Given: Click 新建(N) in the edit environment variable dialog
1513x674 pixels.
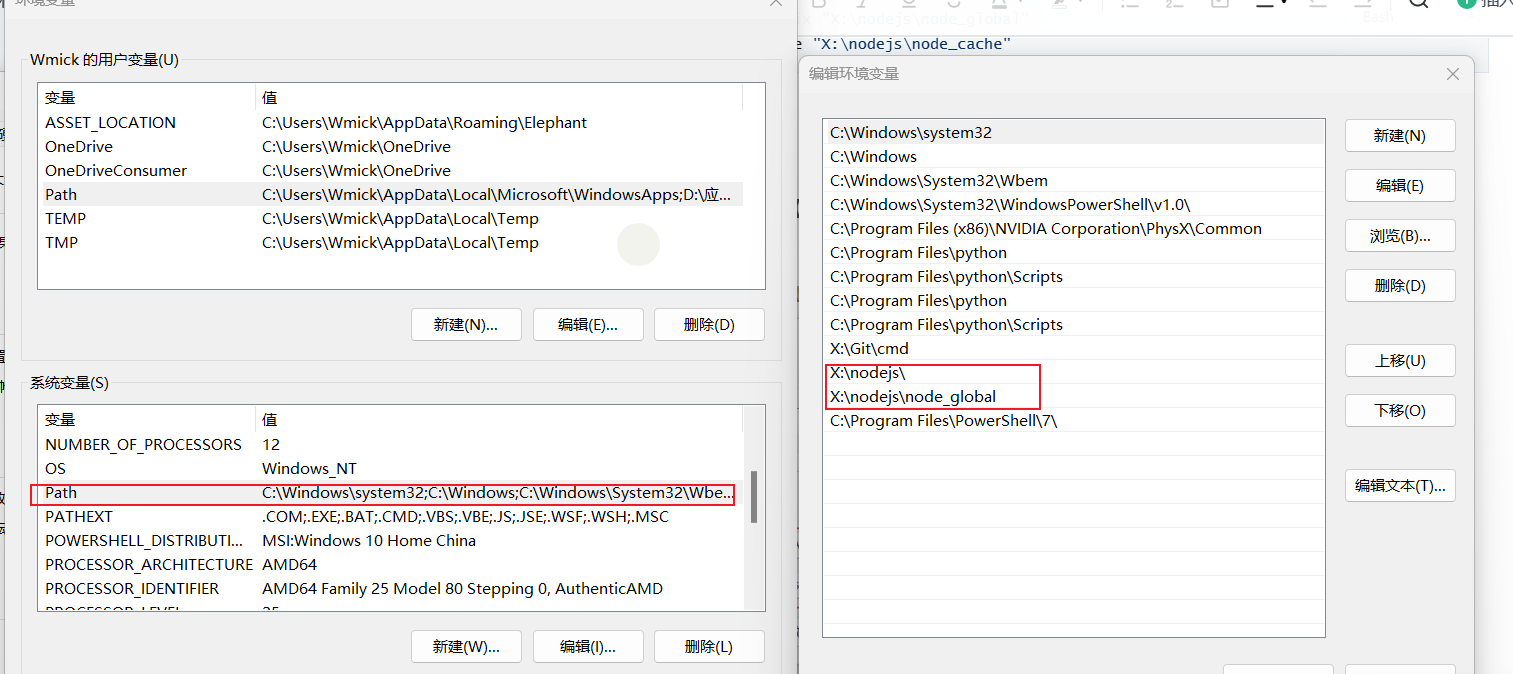Looking at the screenshot, I should pos(1400,136).
